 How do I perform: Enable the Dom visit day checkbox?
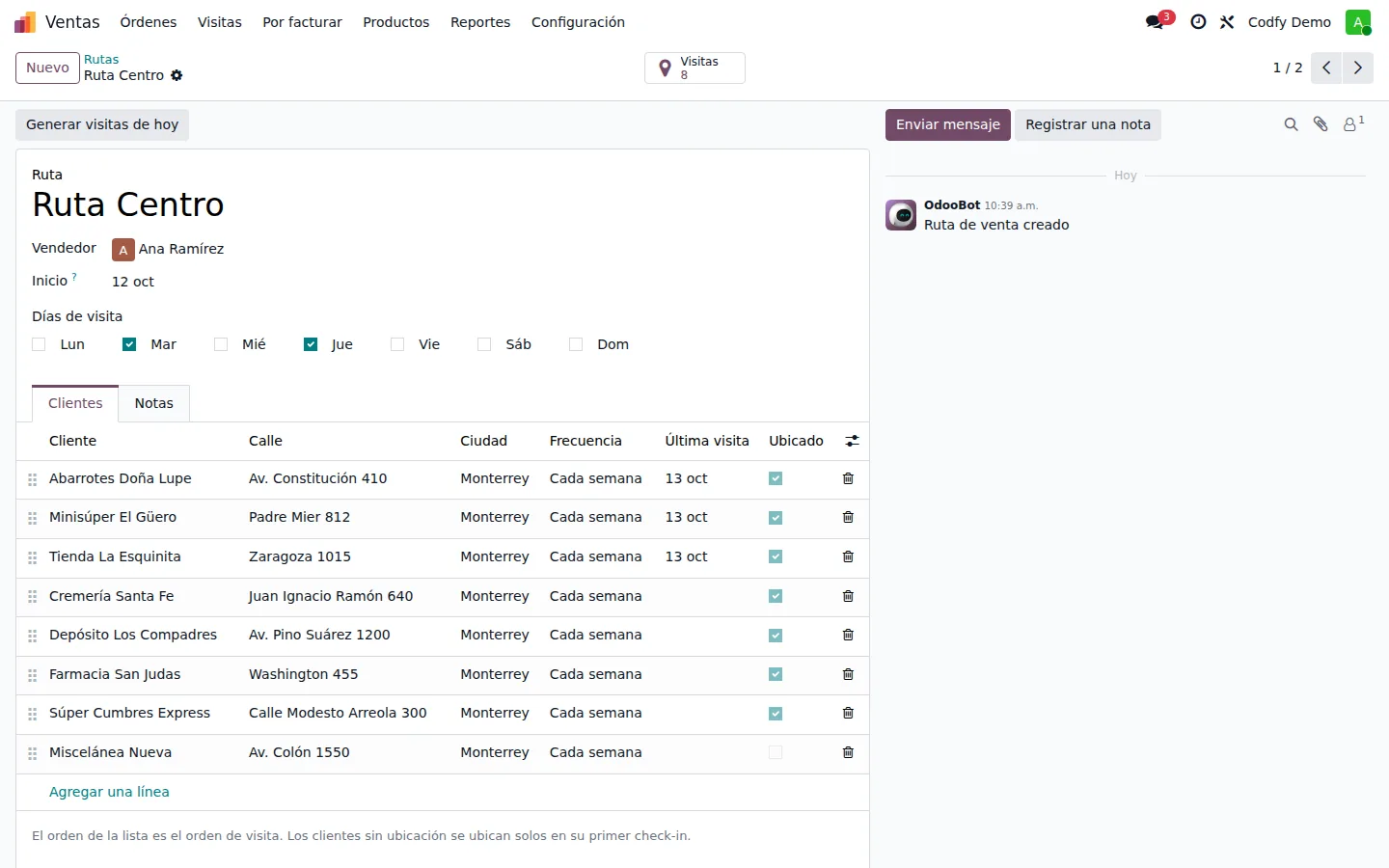click(x=576, y=344)
